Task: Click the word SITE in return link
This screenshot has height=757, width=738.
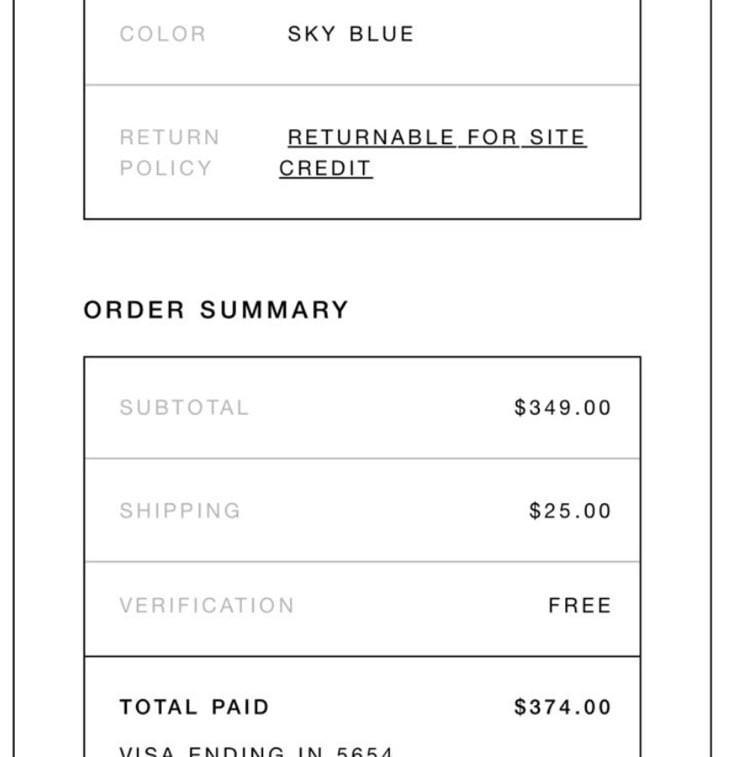Action: pos(557,137)
